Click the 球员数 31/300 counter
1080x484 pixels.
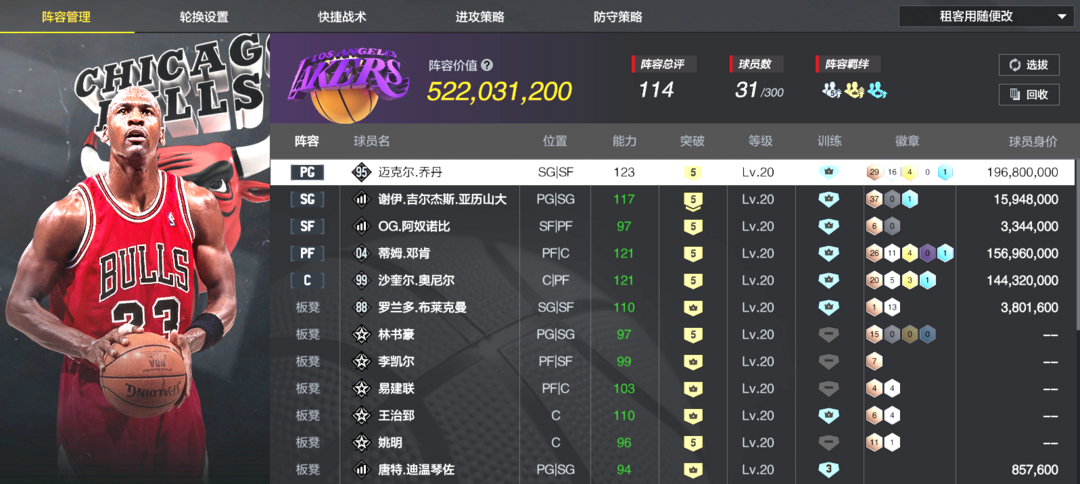(x=760, y=90)
